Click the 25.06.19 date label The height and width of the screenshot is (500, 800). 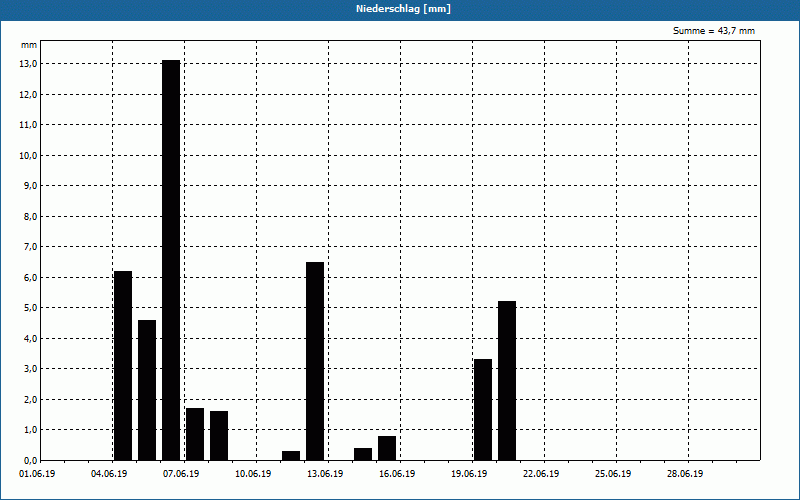click(612, 474)
